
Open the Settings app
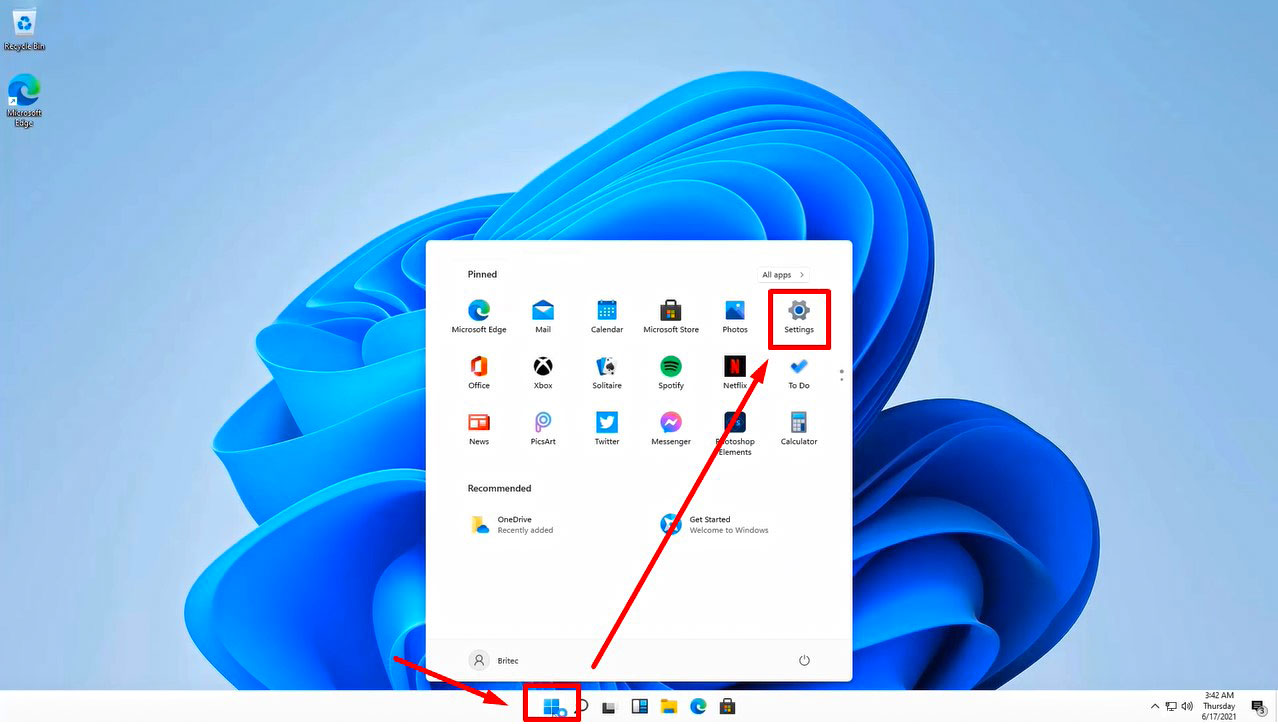click(799, 317)
